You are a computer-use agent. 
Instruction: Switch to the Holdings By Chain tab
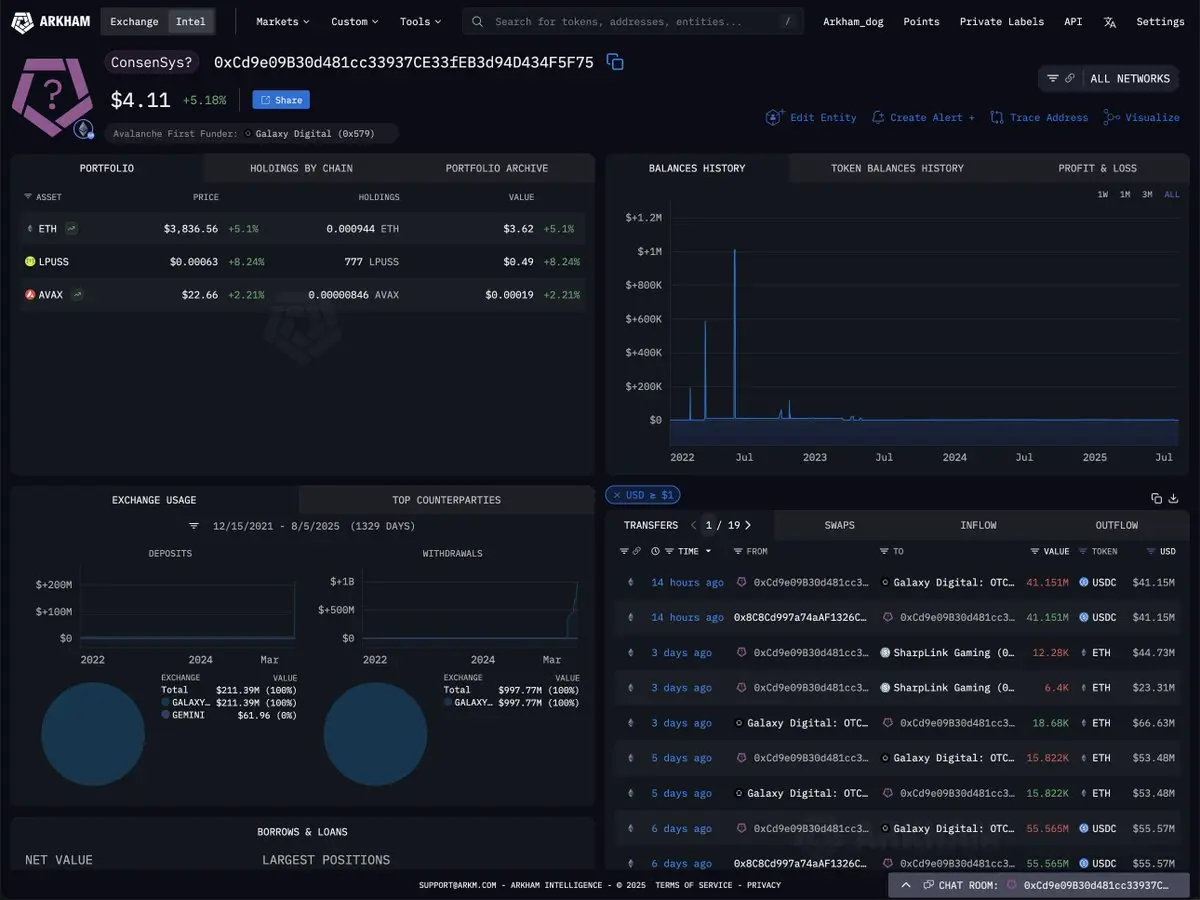301,168
